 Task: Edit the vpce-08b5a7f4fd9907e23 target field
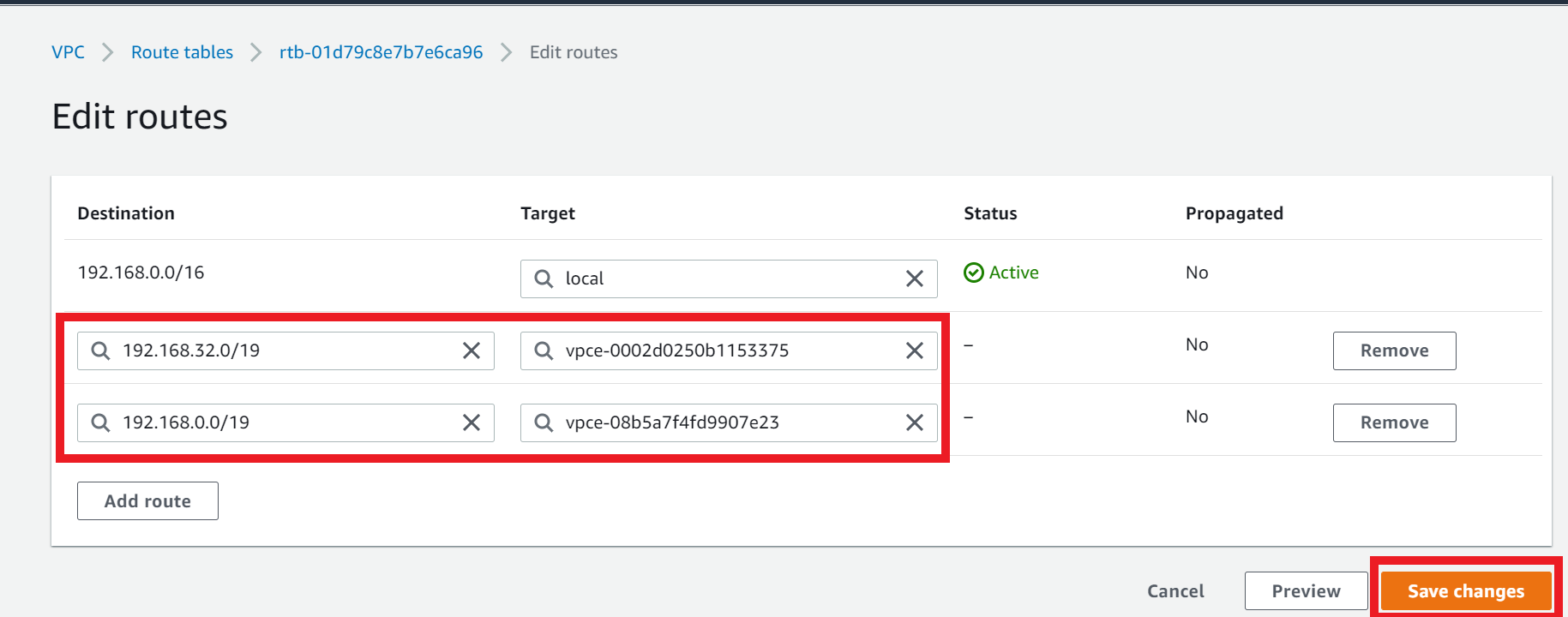729,422
